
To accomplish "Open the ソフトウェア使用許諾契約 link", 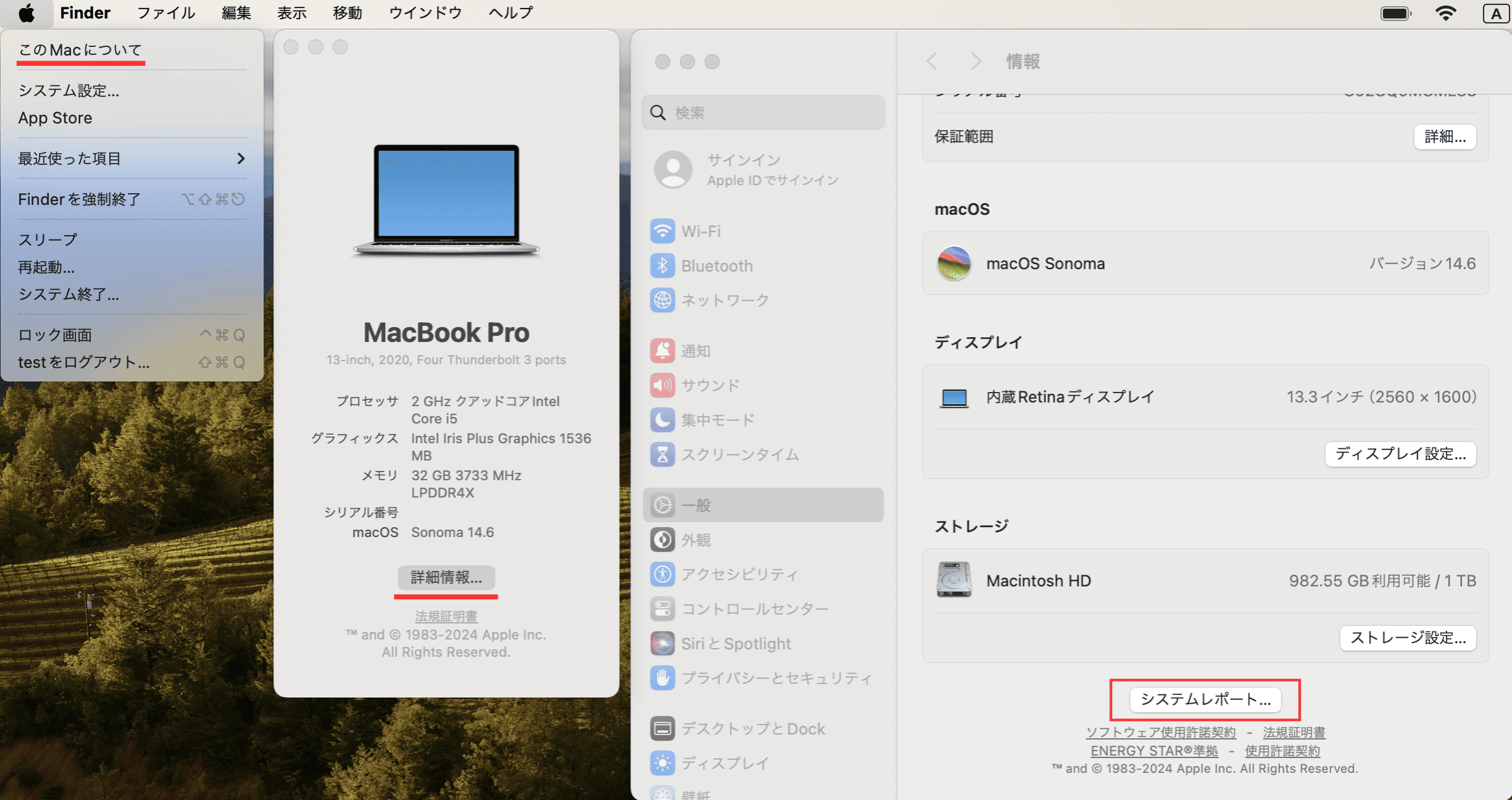I will point(1160,732).
